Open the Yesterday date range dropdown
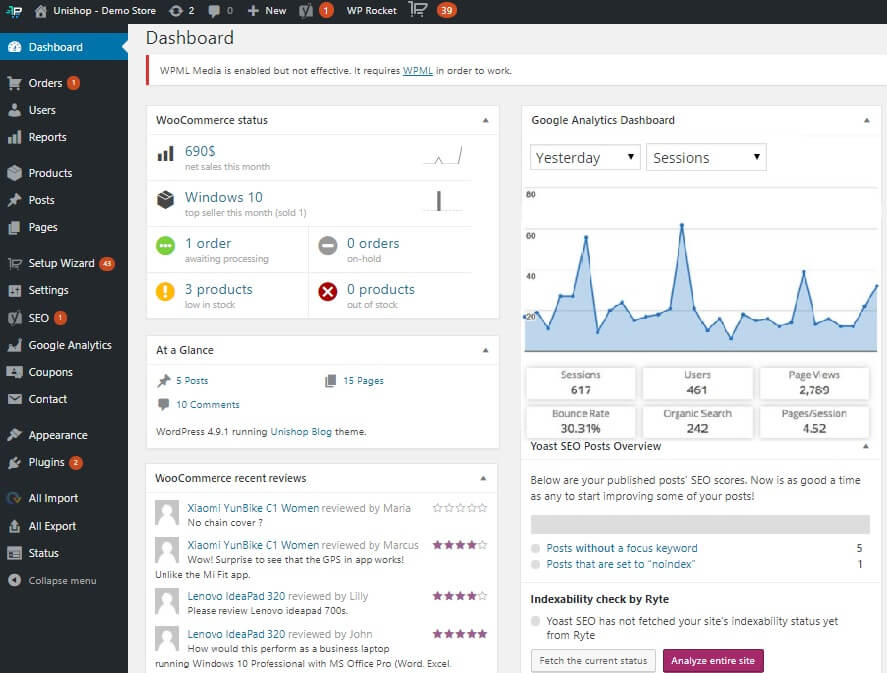This screenshot has height=673, width=887. (585, 158)
